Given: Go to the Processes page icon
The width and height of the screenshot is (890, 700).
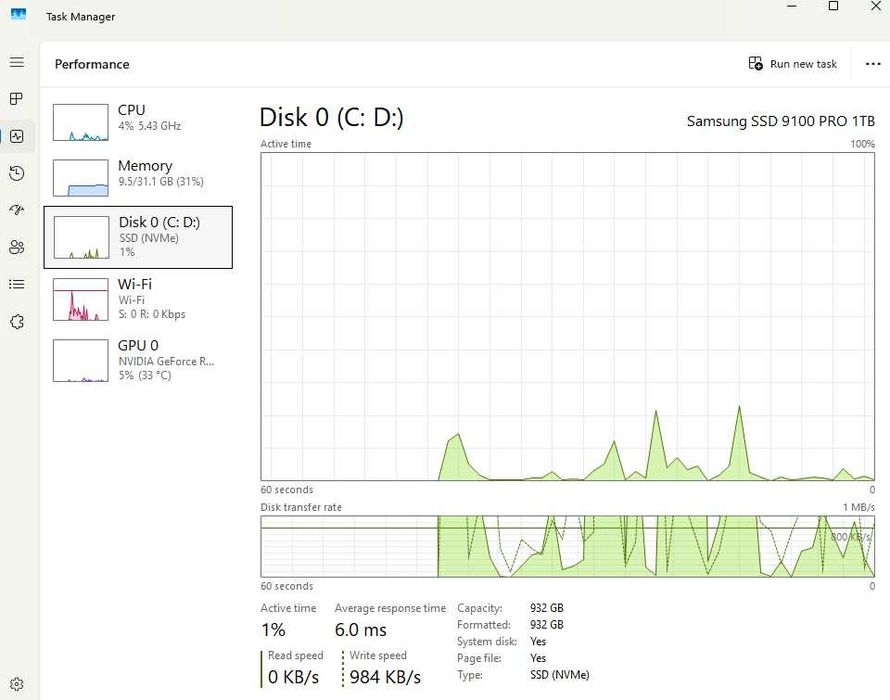Looking at the screenshot, I should (x=16, y=99).
